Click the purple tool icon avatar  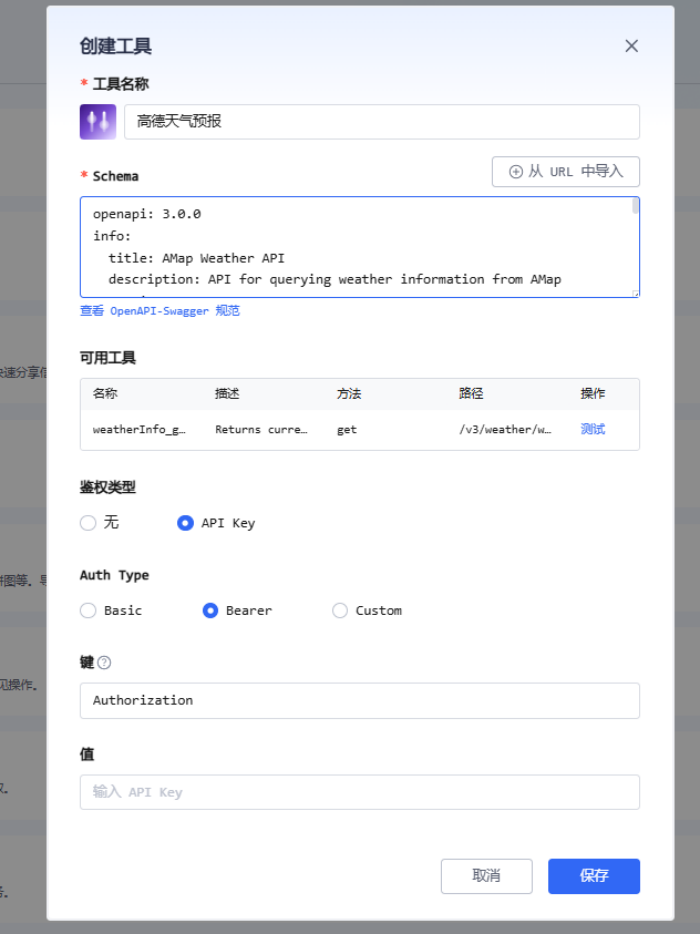pyautogui.click(x=98, y=122)
